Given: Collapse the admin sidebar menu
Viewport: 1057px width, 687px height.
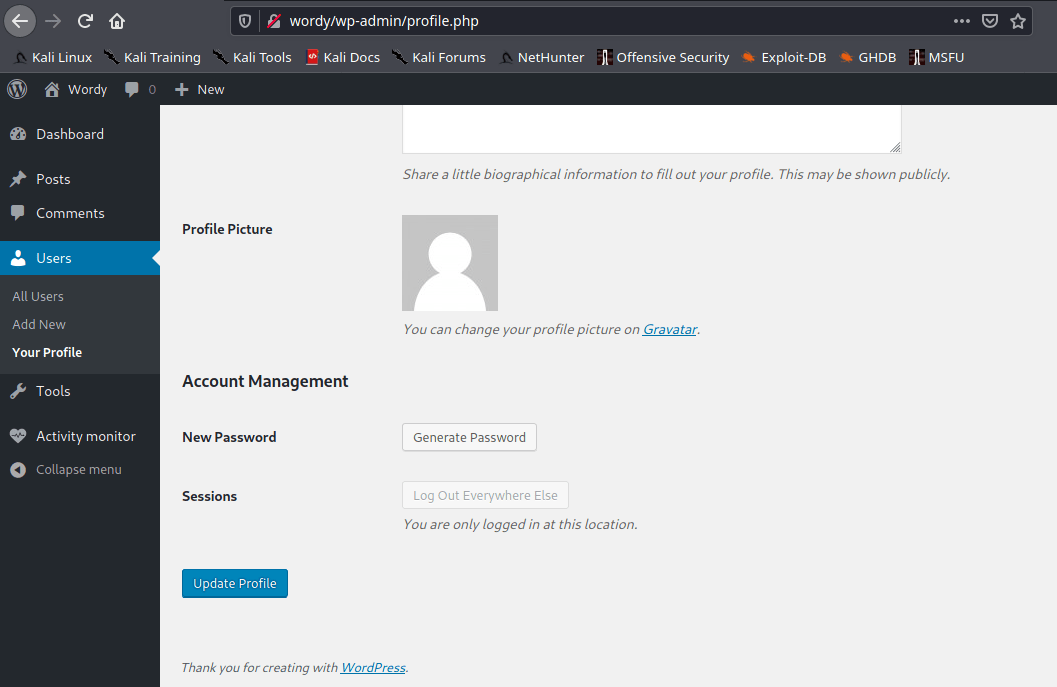Looking at the screenshot, I should coord(78,469).
